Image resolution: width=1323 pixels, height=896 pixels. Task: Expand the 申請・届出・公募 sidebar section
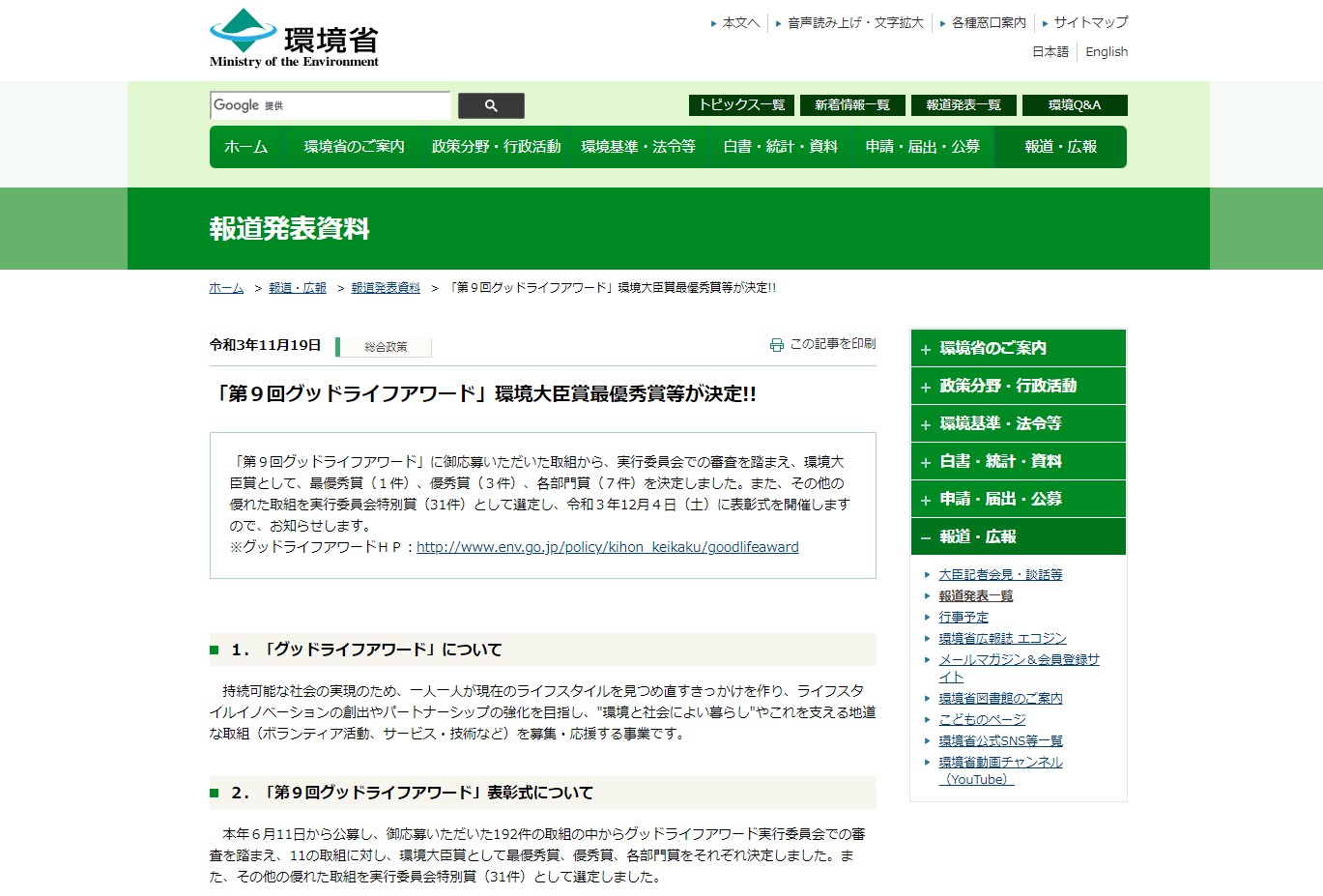pos(1018,499)
